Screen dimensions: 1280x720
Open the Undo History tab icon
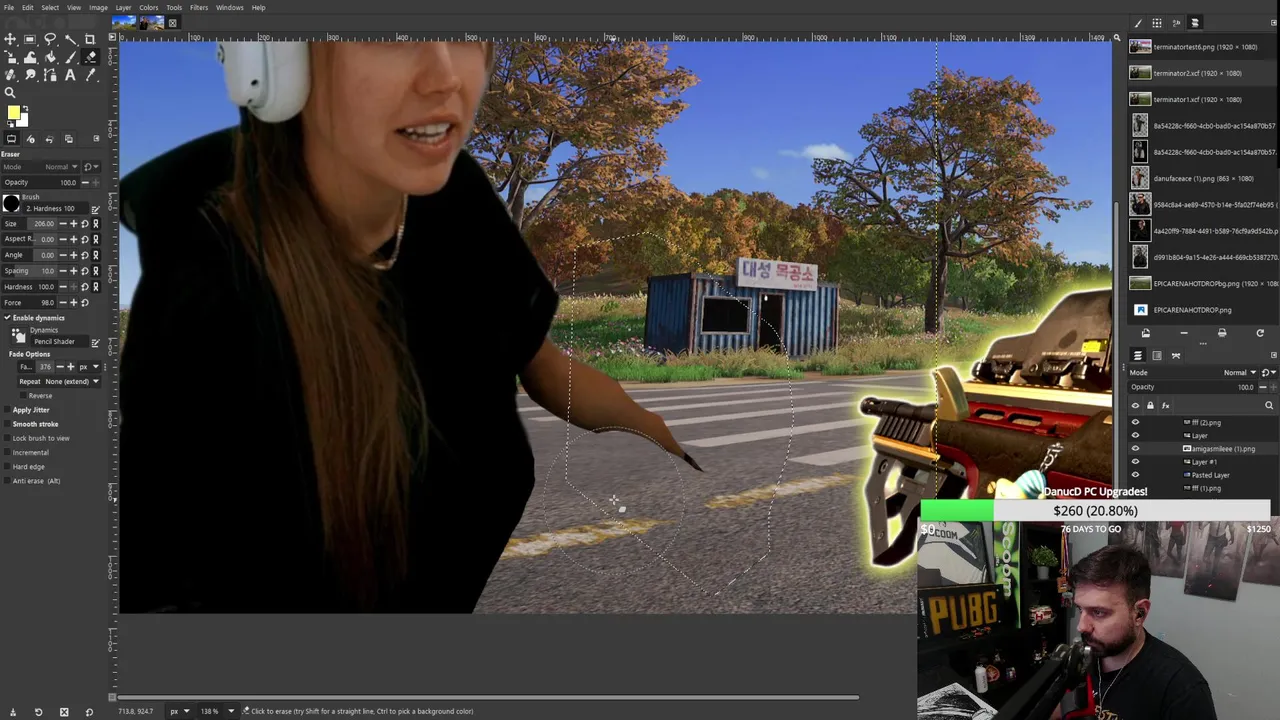tap(49, 139)
